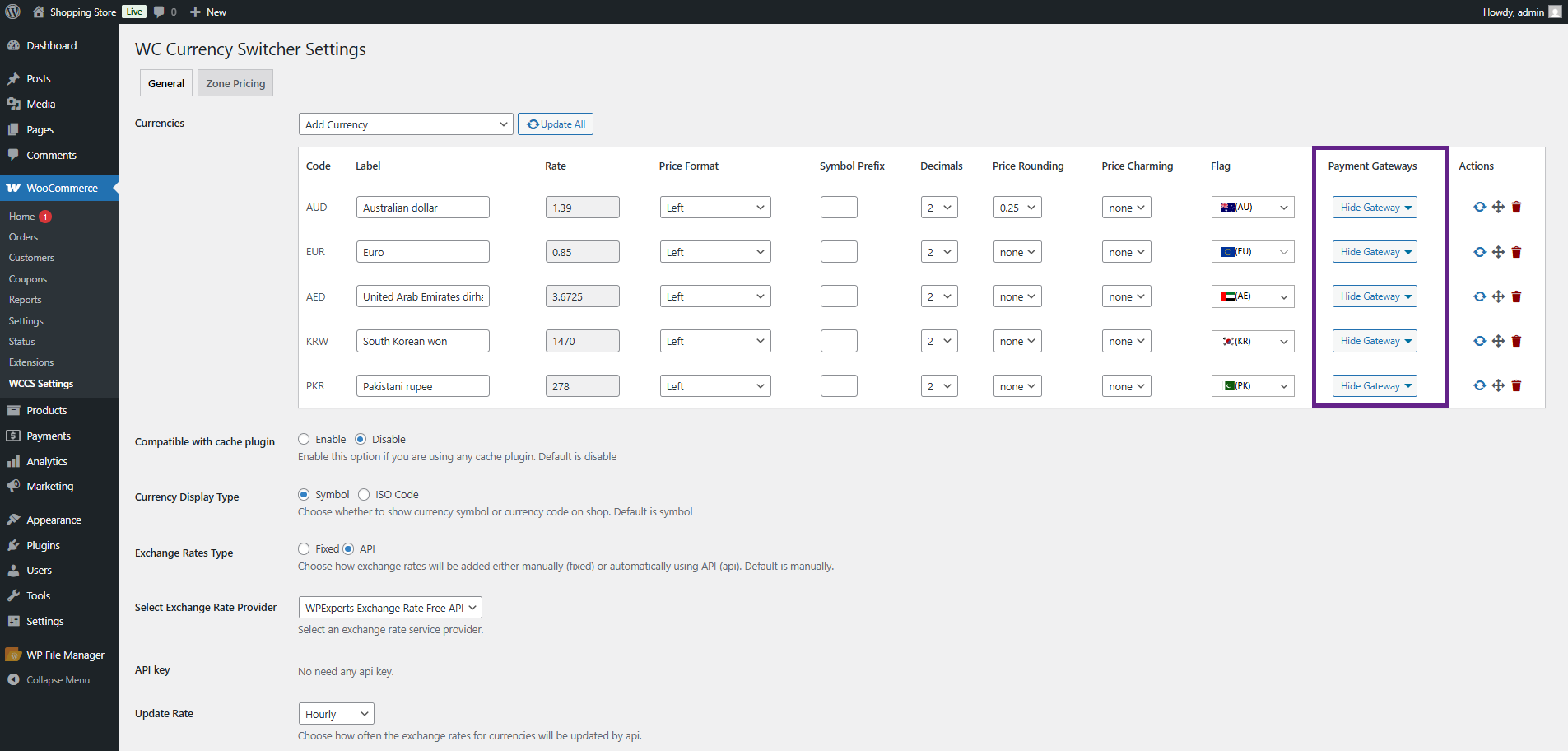Select Fixed exchange rates type

point(304,548)
